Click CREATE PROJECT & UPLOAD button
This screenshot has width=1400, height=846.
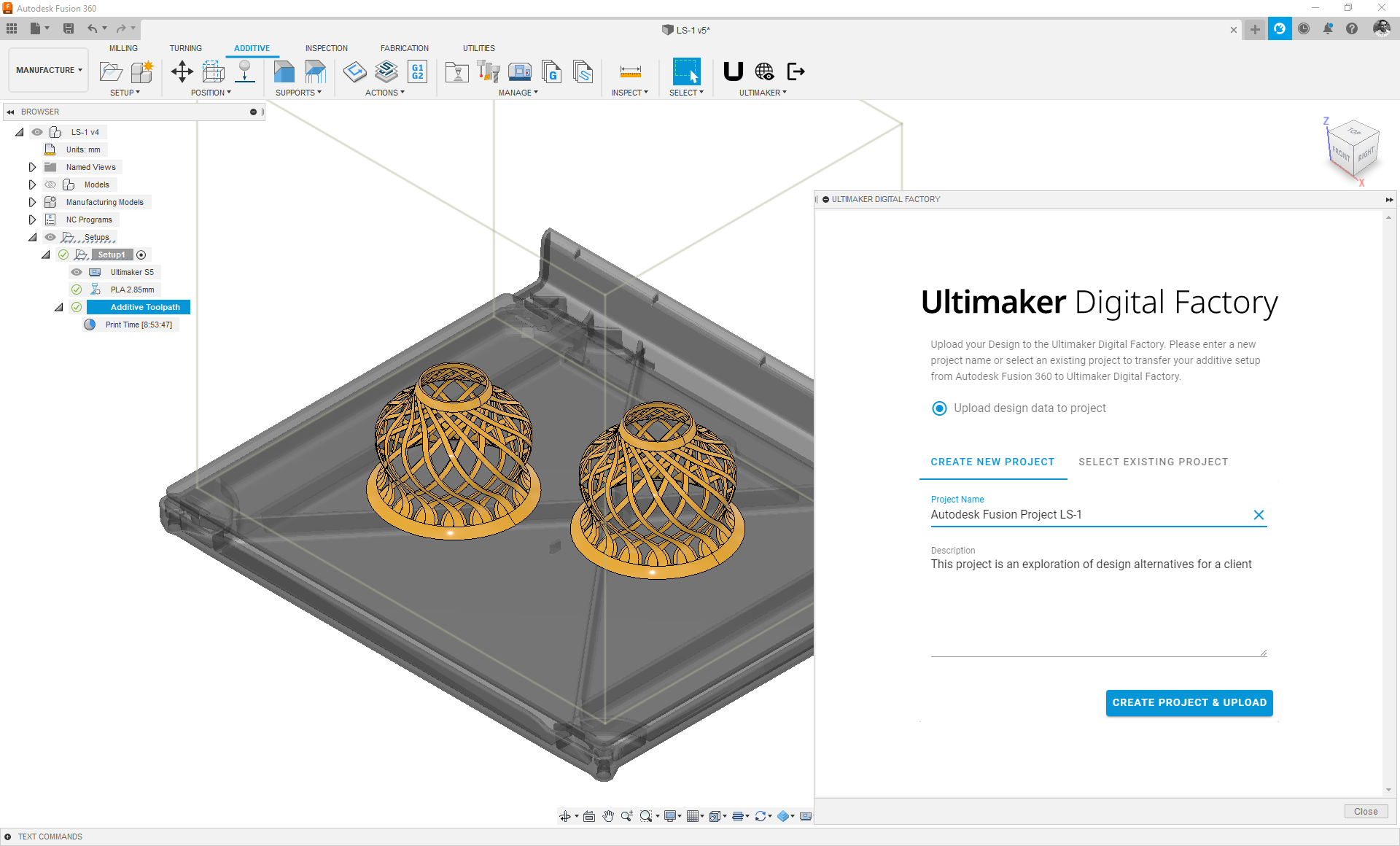pyautogui.click(x=1189, y=702)
